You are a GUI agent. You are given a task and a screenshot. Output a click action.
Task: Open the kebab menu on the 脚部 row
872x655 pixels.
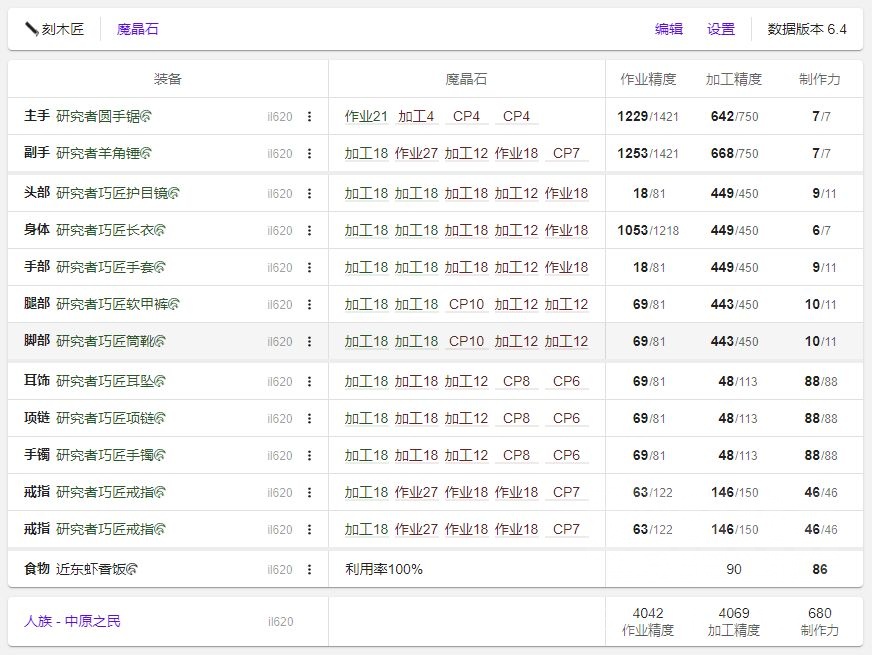pos(306,344)
